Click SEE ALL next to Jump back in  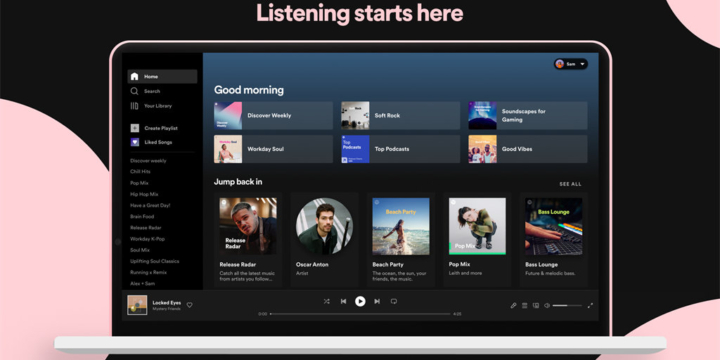pyautogui.click(x=570, y=184)
